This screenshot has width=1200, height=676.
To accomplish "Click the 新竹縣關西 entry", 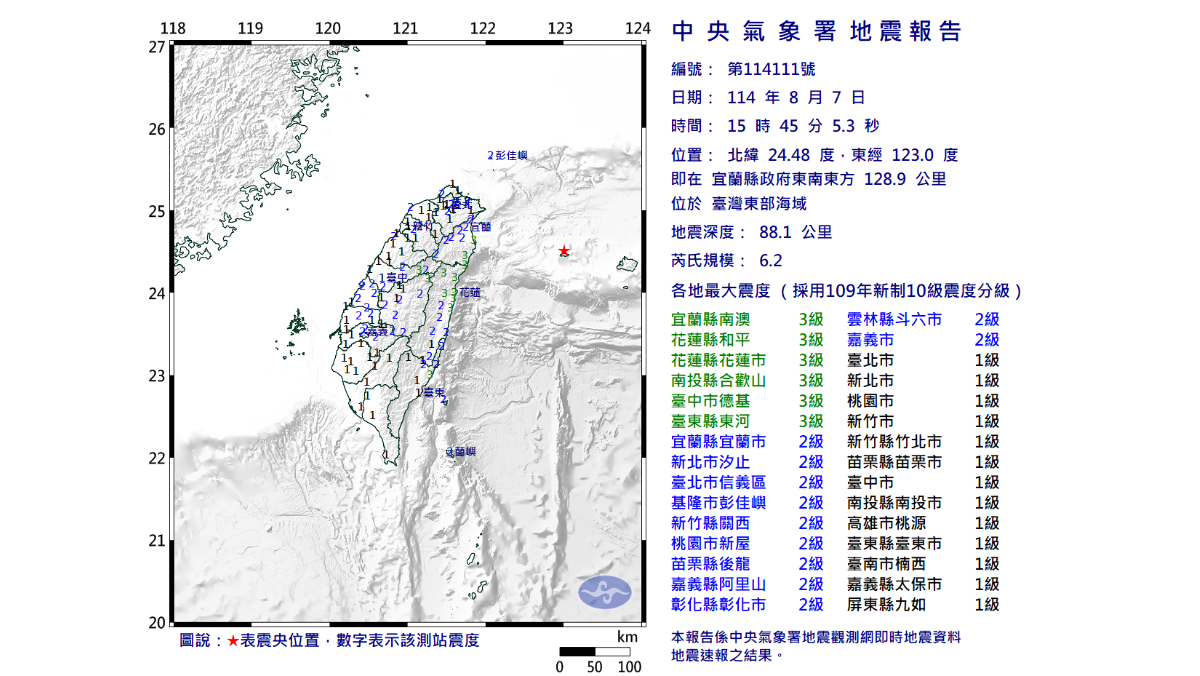I will 710,523.
